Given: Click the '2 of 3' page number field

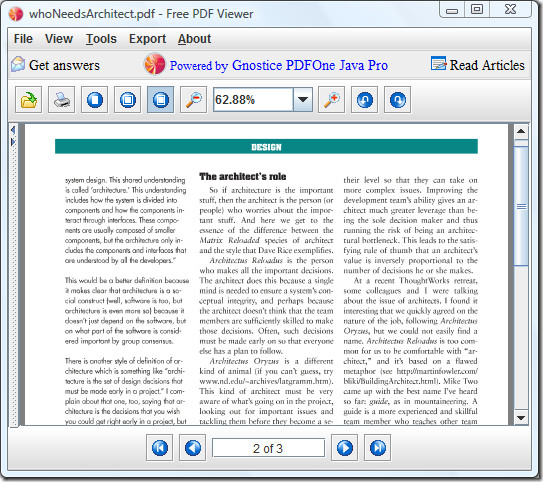Looking at the screenshot, I should [268, 448].
